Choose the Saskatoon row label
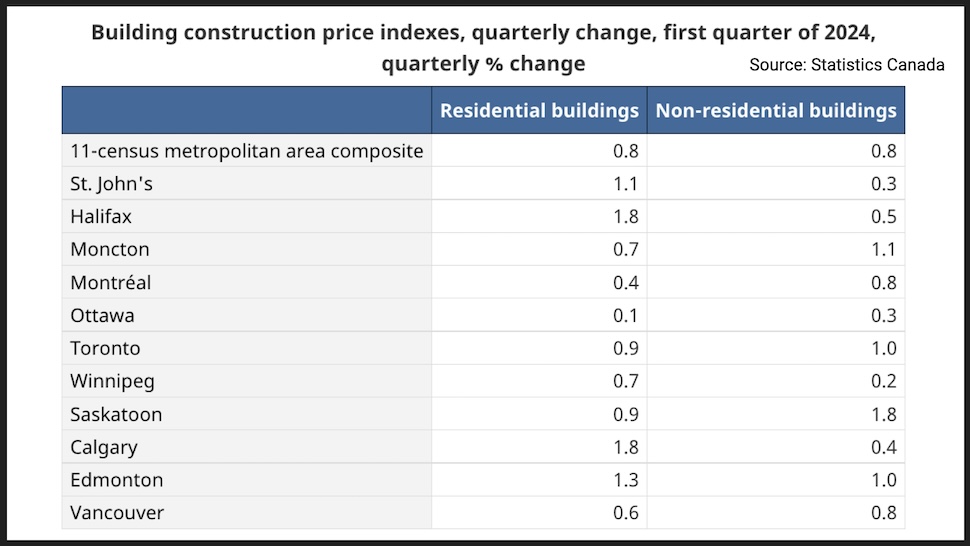The image size is (970, 546). 116,415
